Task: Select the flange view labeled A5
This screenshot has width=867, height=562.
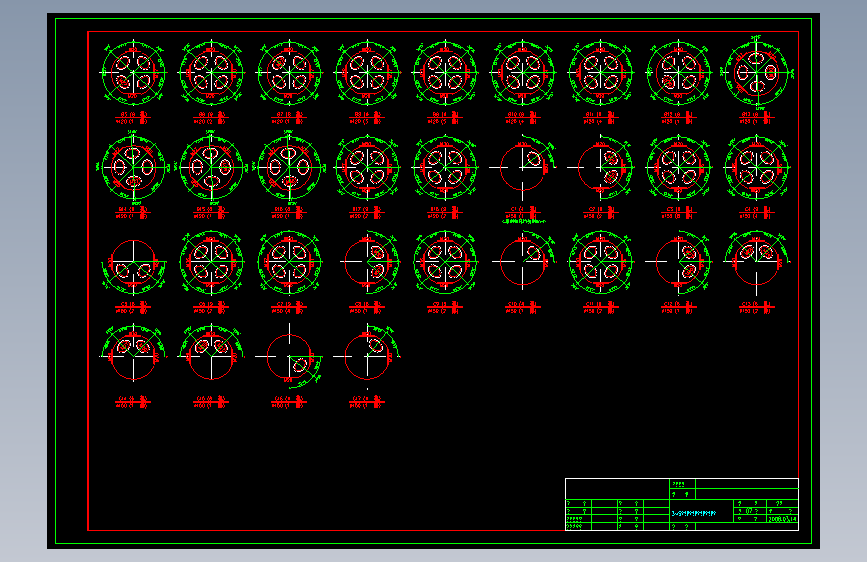Action: [133, 72]
